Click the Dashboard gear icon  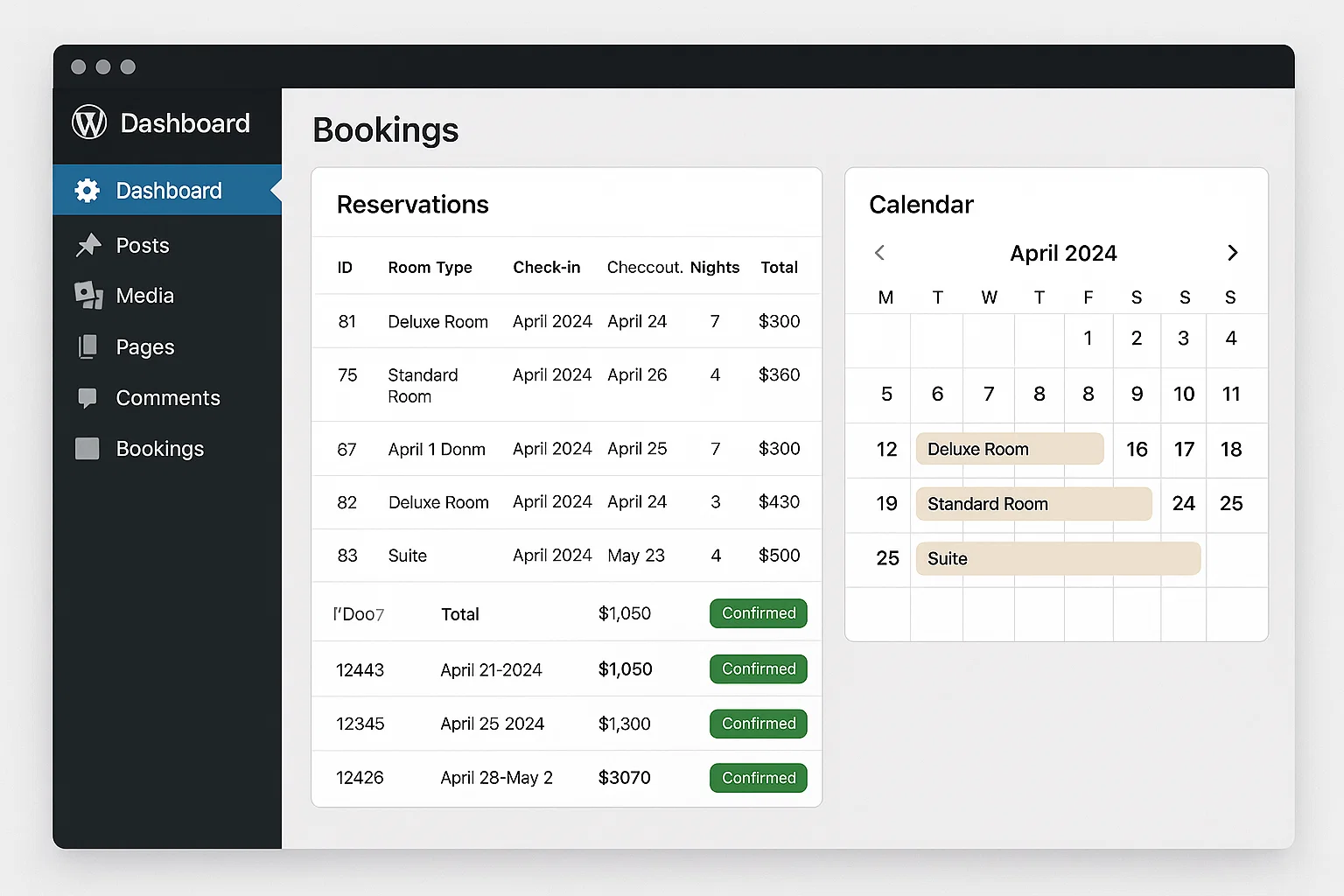click(87, 191)
